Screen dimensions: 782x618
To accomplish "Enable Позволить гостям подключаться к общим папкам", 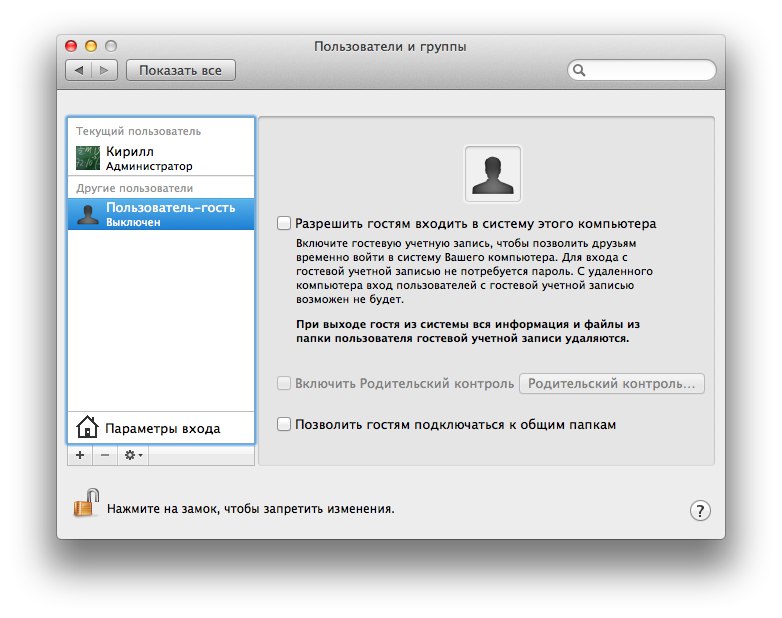I will (x=284, y=424).
